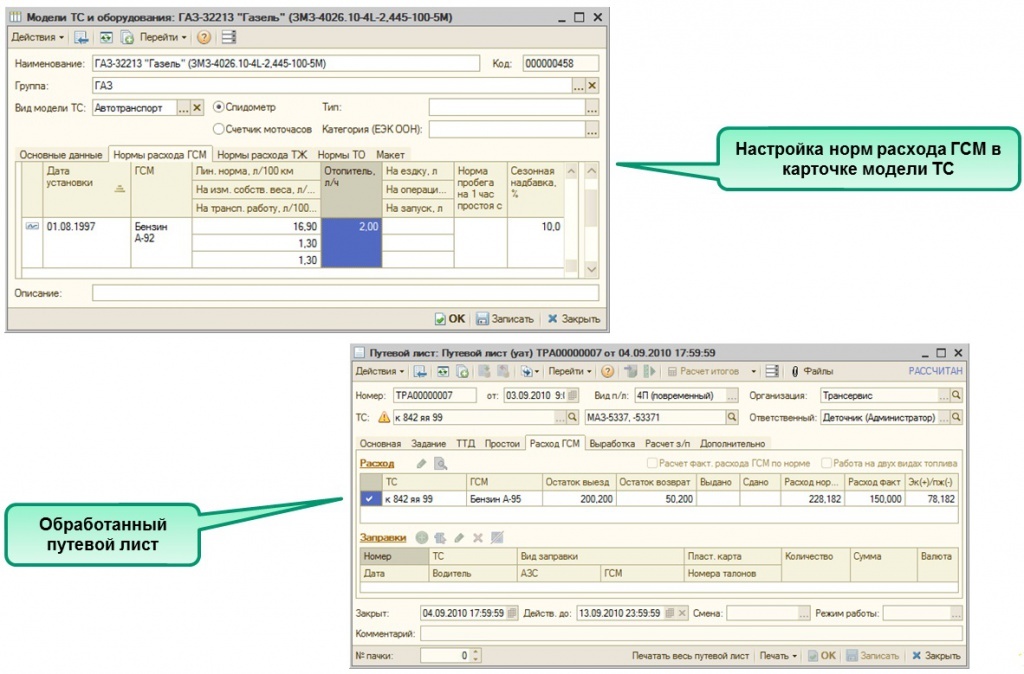Clear the Группа field with X icon
Image resolution: width=1024 pixels, height=674 pixels.
tap(592, 86)
